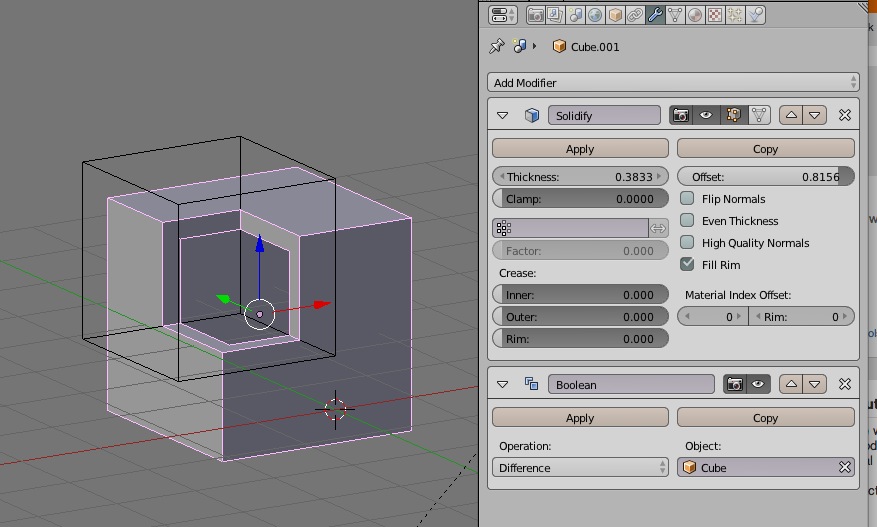This screenshot has height=527, width=877.
Task: Open the editor type selector menu
Action: (502, 15)
